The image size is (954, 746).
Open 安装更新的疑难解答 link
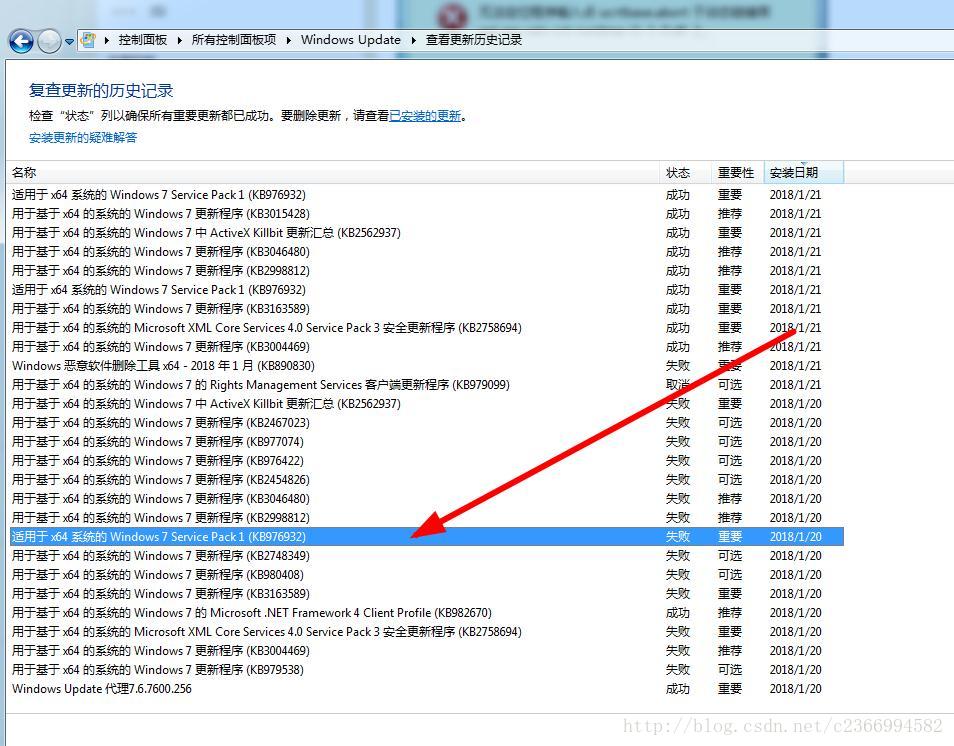pyautogui.click(x=83, y=138)
